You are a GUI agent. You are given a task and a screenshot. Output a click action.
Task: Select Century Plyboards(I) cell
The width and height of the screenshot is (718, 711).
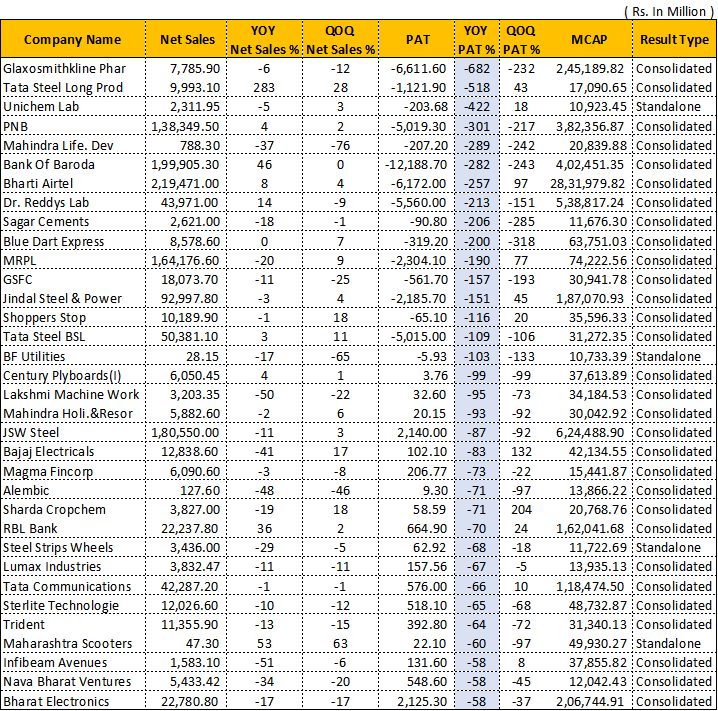[x=62, y=375]
